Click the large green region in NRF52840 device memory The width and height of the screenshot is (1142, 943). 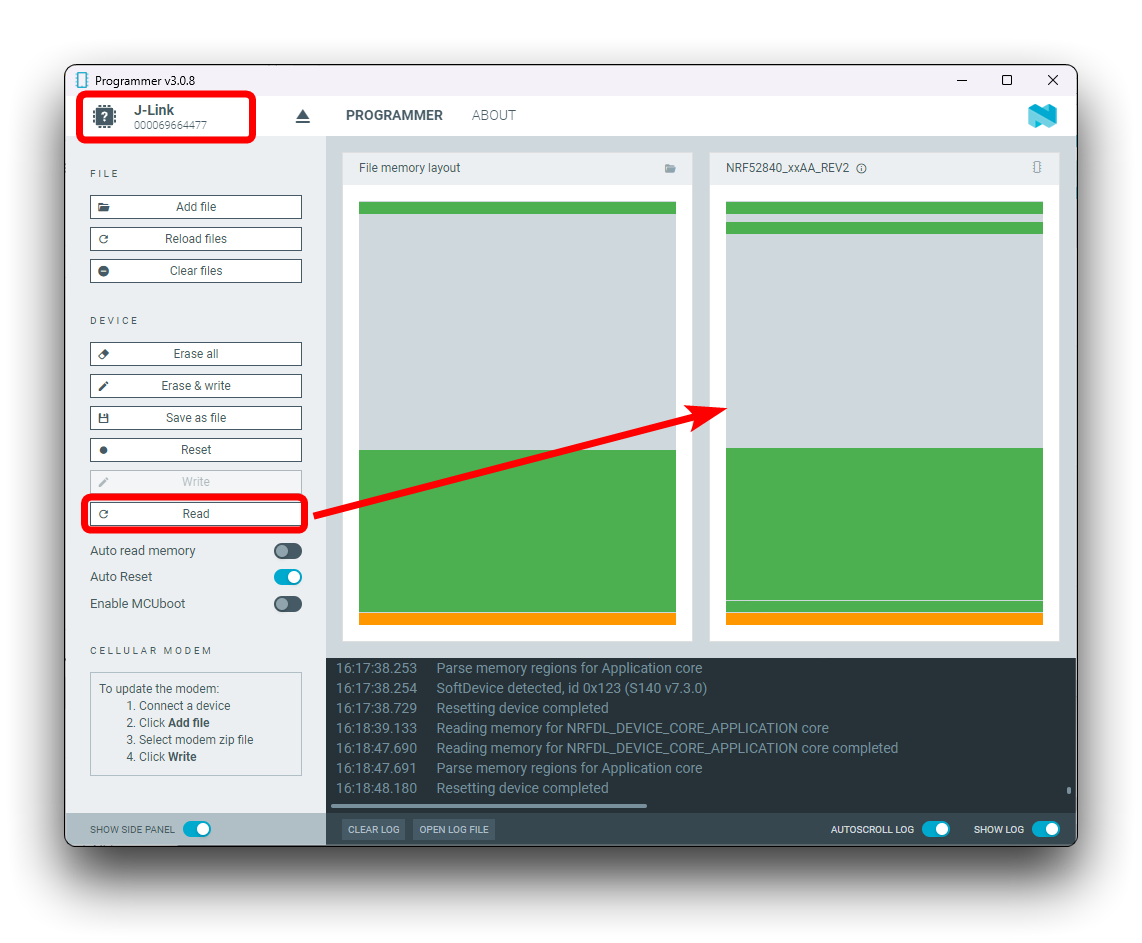click(884, 524)
